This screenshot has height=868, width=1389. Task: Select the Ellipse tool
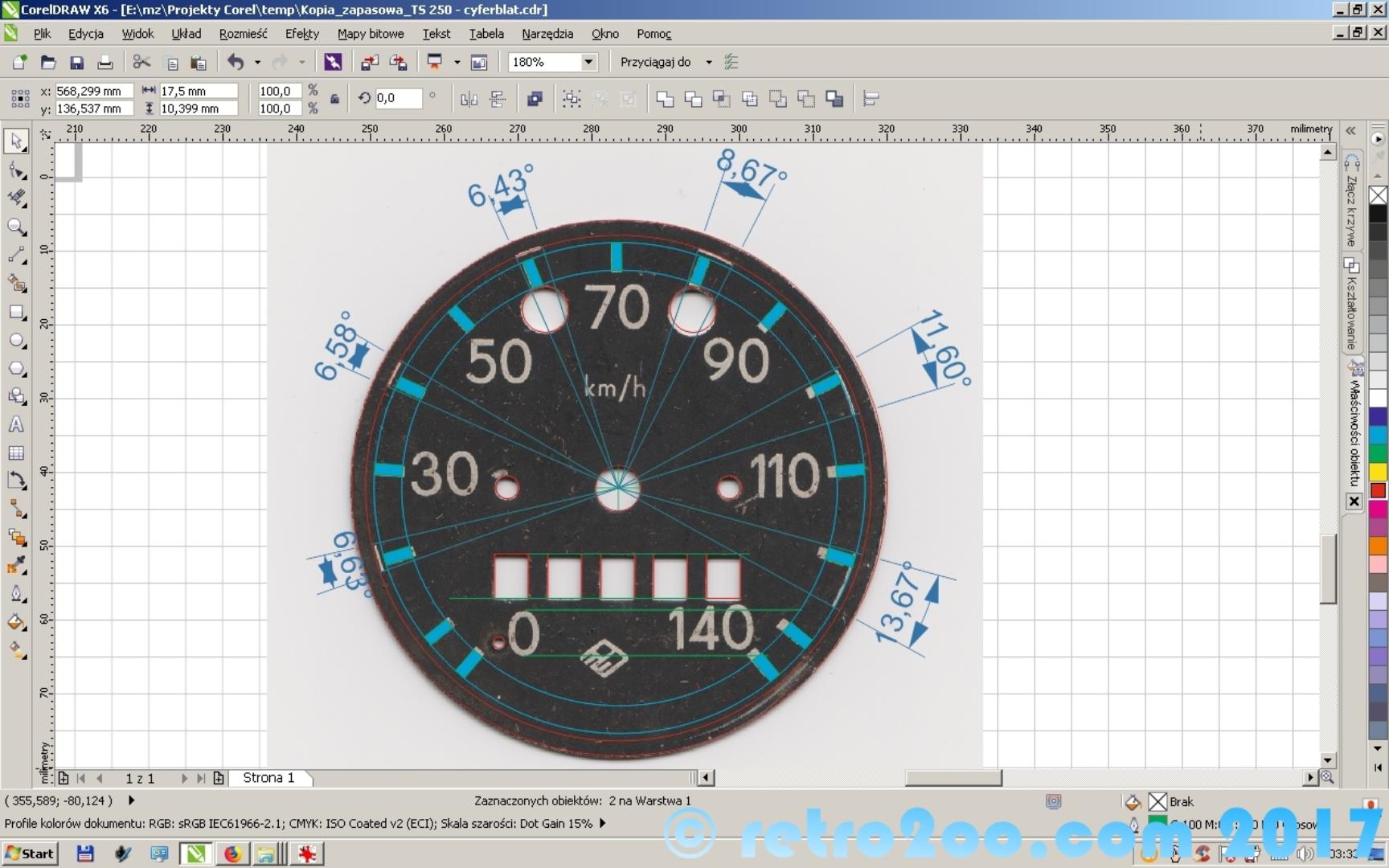point(16,341)
